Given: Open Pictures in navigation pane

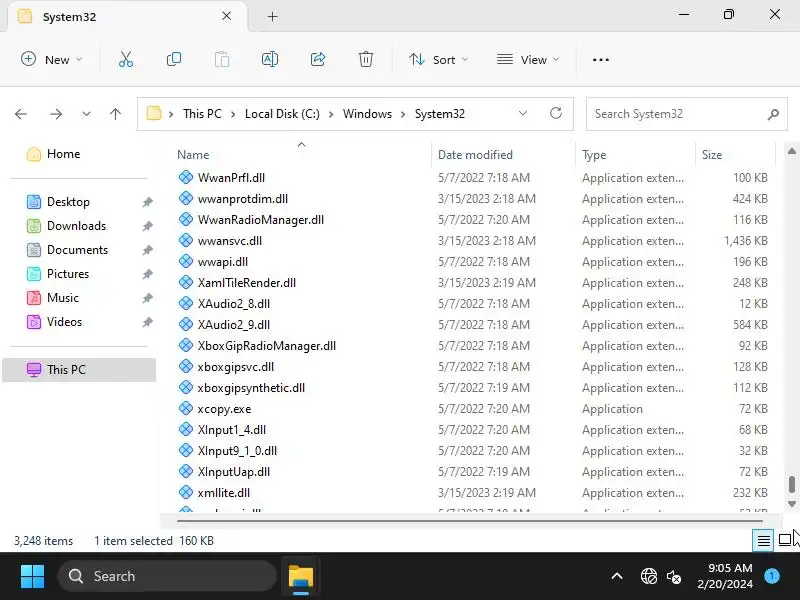Looking at the screenshot, I should tap(67, 274).
